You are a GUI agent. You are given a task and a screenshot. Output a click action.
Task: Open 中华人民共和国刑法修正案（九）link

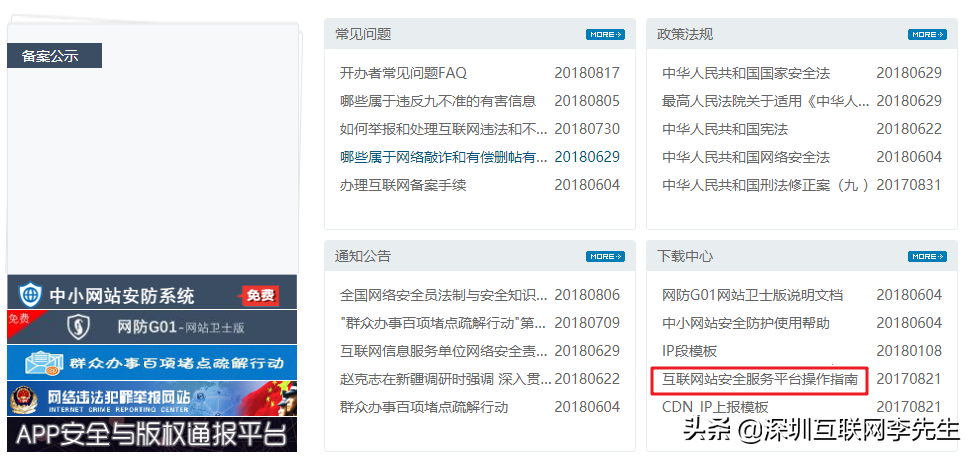click(x=766, y=185)
